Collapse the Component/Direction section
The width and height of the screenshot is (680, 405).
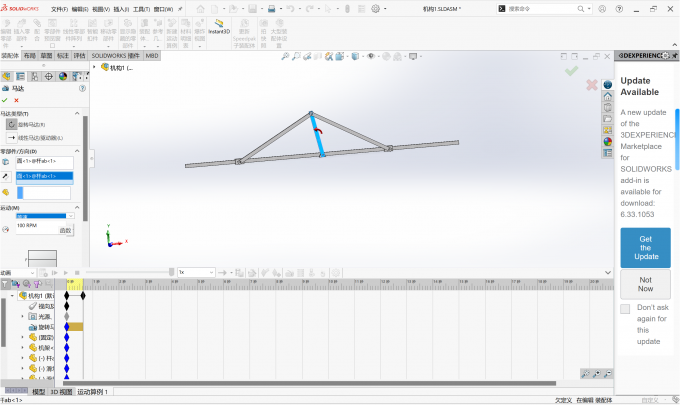coord(77,151)
